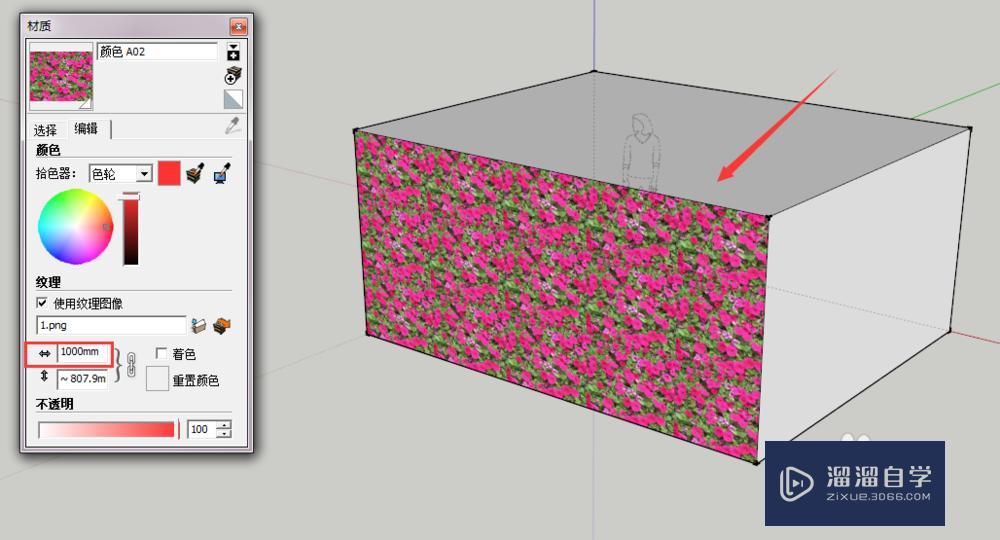Switch to the 编辑 tab
The height and width of the screenshot is (540, 1000).
coord(86,129)
